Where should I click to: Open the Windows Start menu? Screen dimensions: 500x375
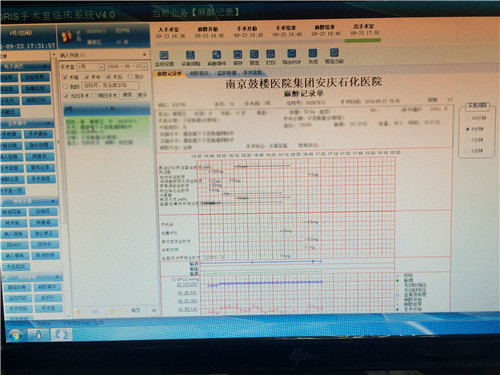coord(15,335)
